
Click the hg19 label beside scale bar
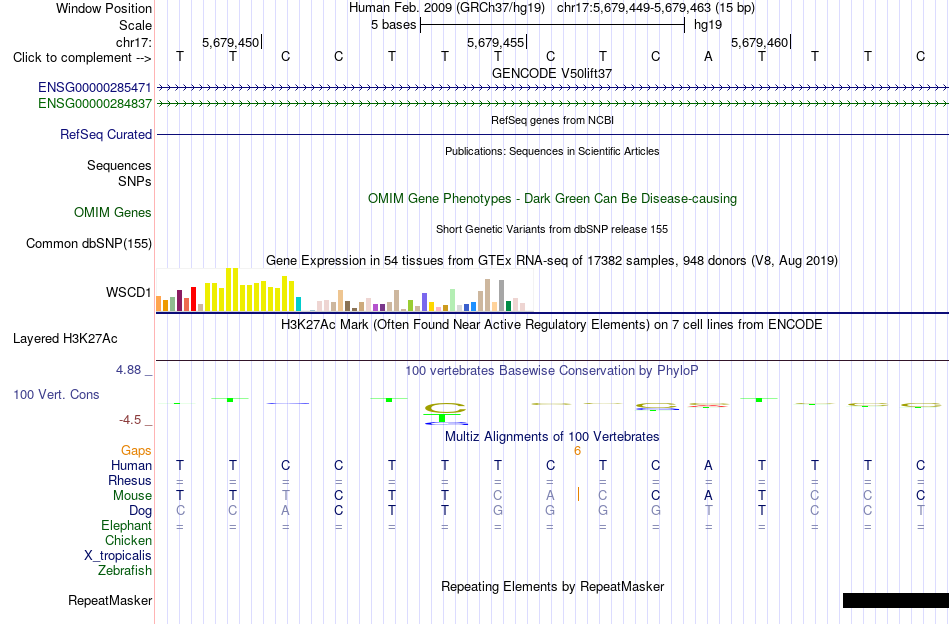click(708, 25)
